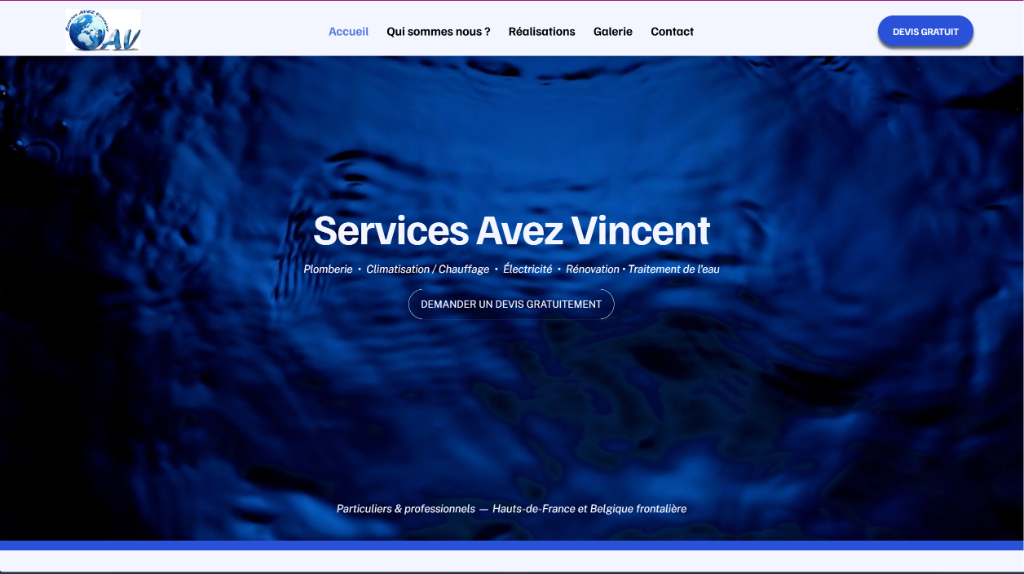
Task: Click the Plomberie service text
Action: point(328,269)
